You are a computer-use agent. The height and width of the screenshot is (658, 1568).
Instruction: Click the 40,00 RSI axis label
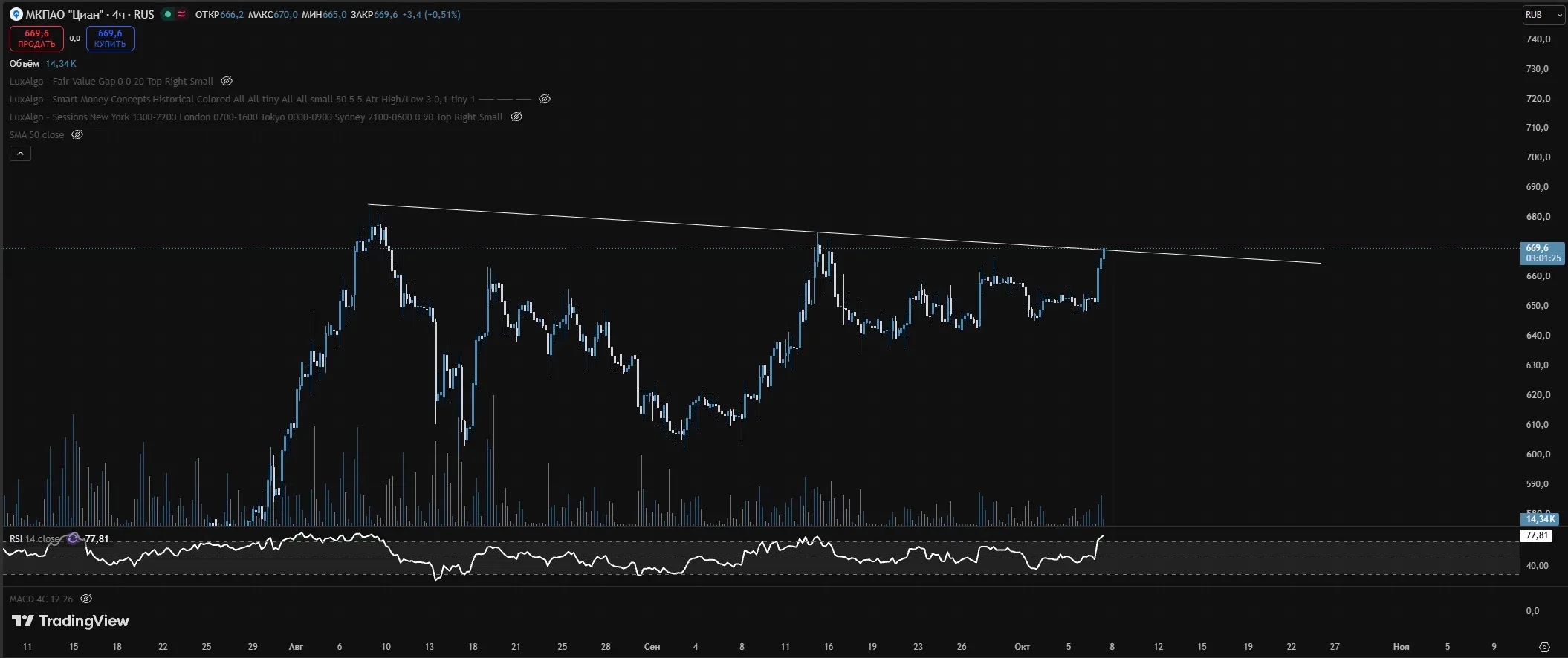[x=1538, y=566]
